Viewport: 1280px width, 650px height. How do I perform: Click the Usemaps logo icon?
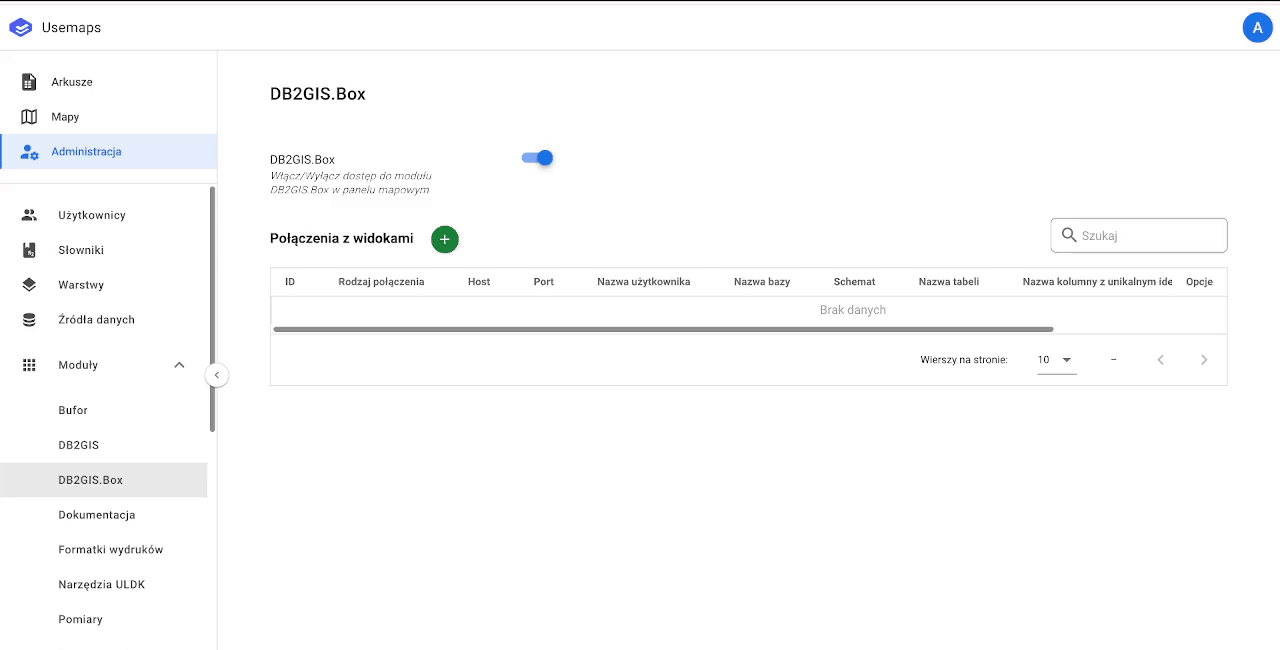pos(20,28)
